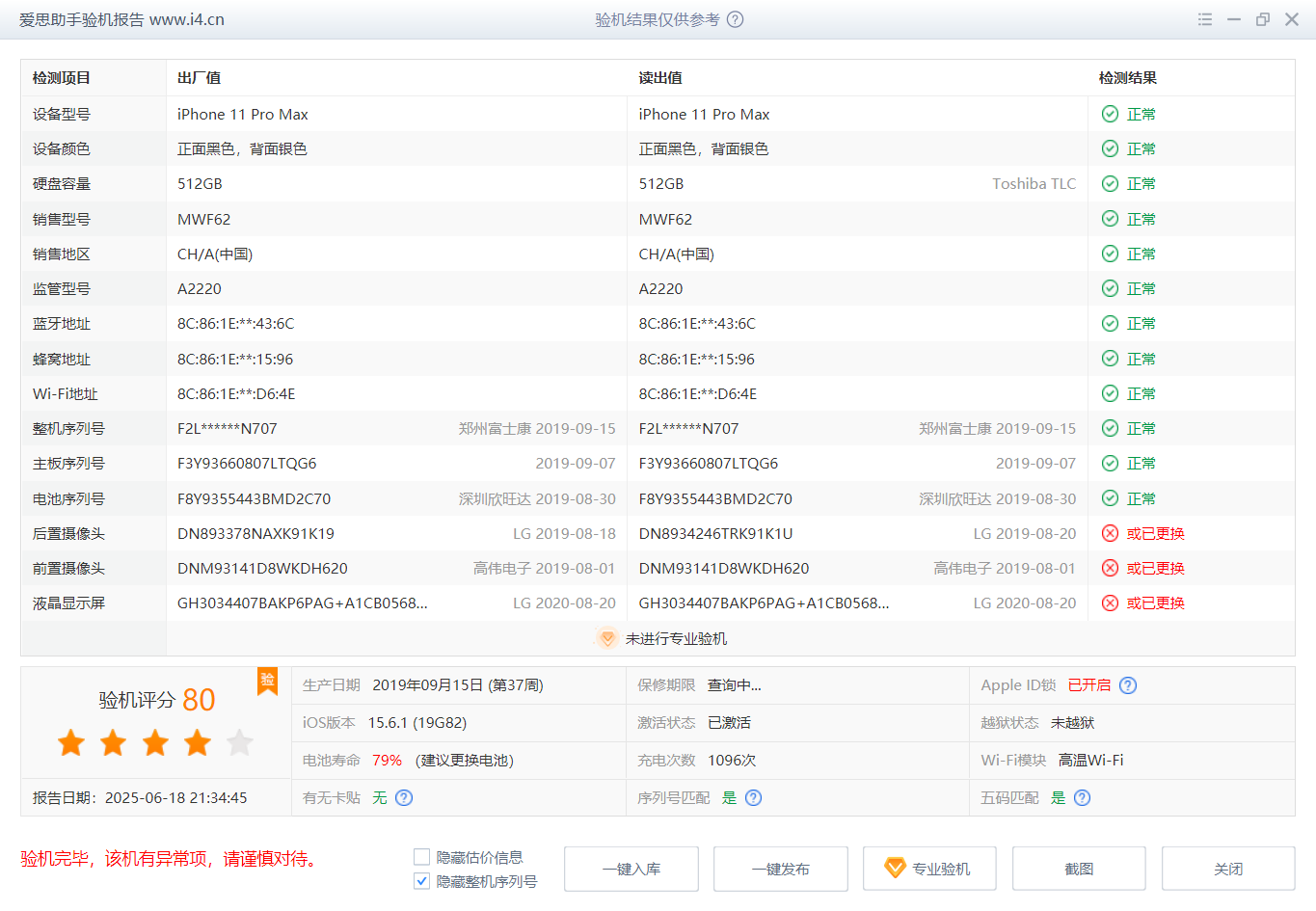
Task: Click the 1096次 charge count value
Action: tap(732, 760)
